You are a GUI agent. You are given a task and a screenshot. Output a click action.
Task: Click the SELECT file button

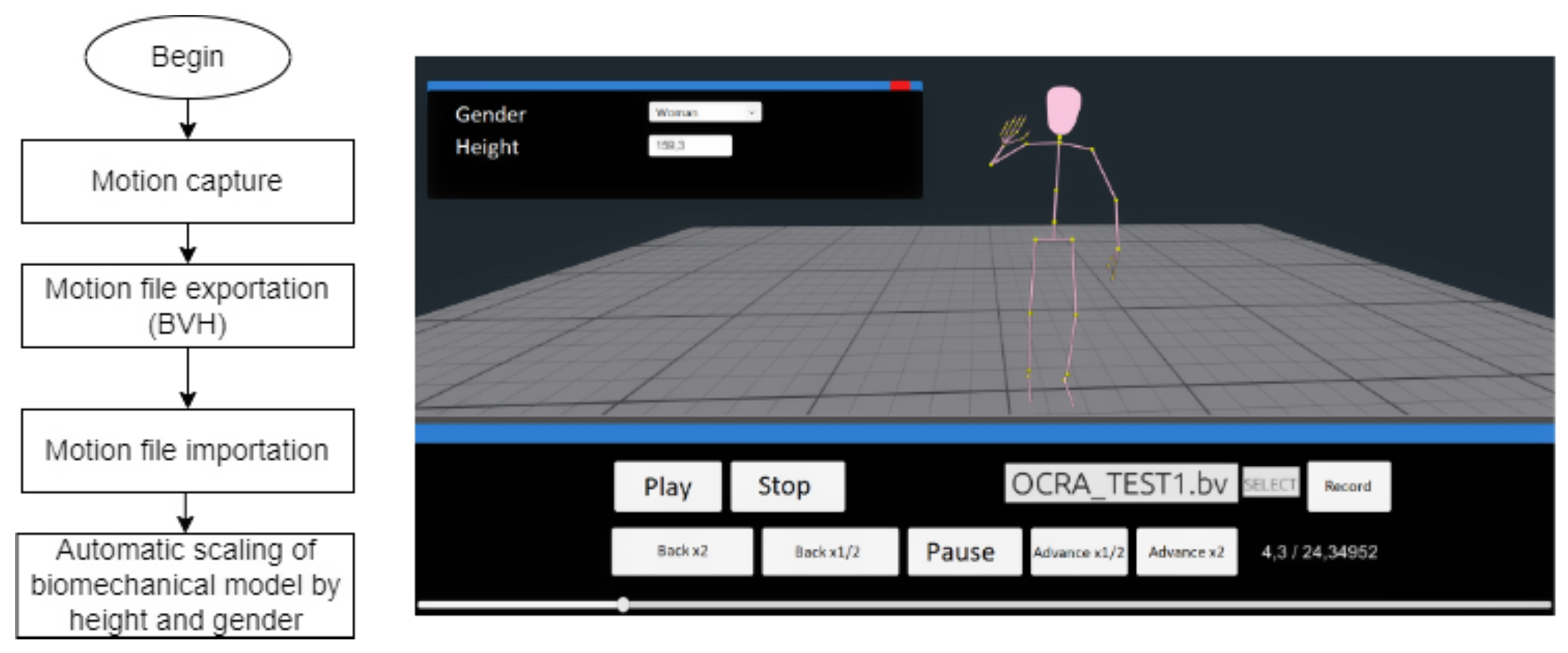1270,484
